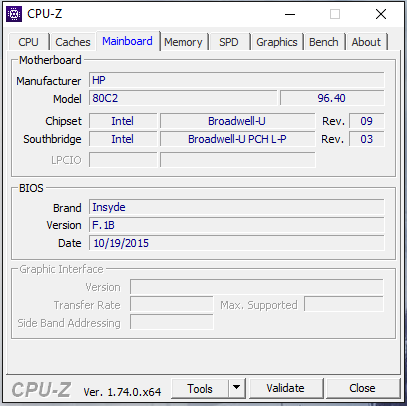Image resolution: width=407 pixels, height=406 pixels.
Task: Close the window with the X icon
Action: [381, 14]
